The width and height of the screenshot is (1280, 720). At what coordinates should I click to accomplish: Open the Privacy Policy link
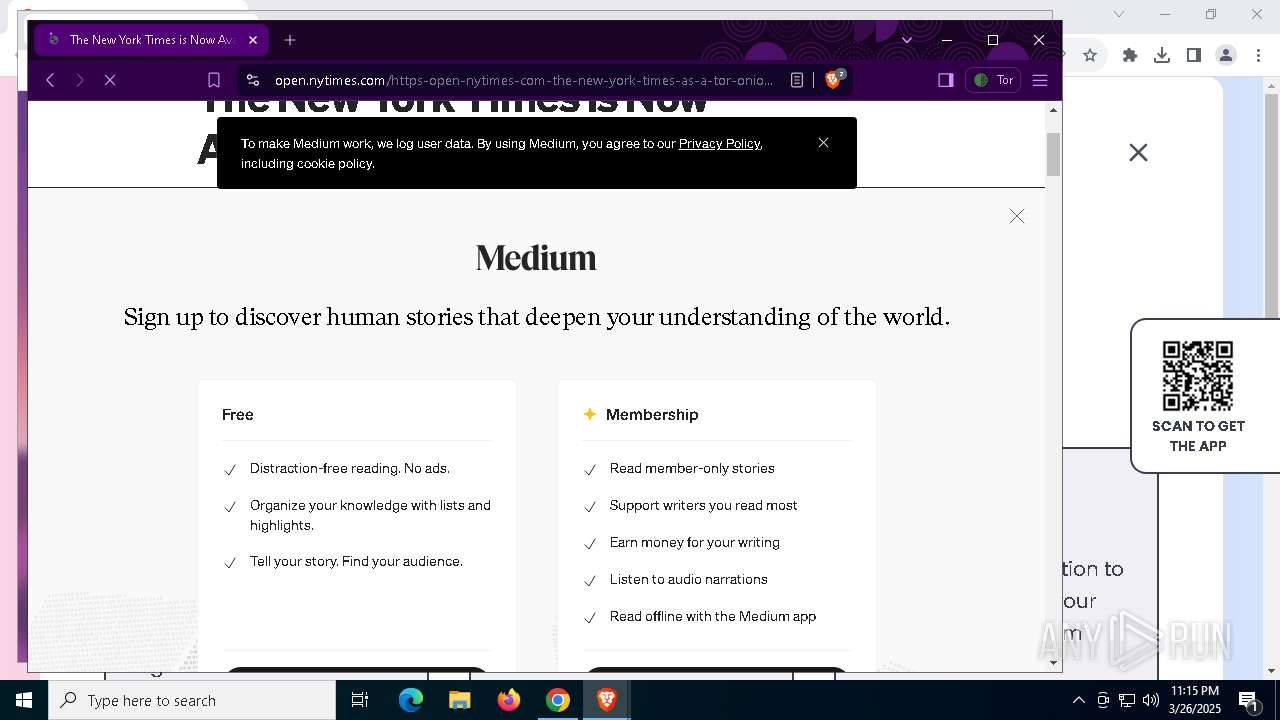[719, 143]
